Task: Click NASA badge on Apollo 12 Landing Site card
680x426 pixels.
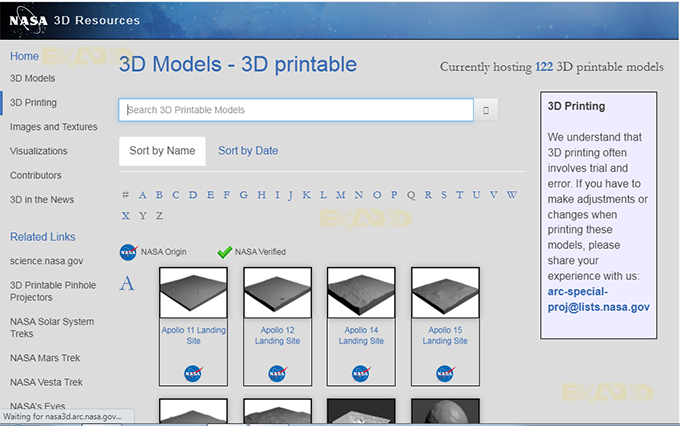Action: (x=278, y=373)
